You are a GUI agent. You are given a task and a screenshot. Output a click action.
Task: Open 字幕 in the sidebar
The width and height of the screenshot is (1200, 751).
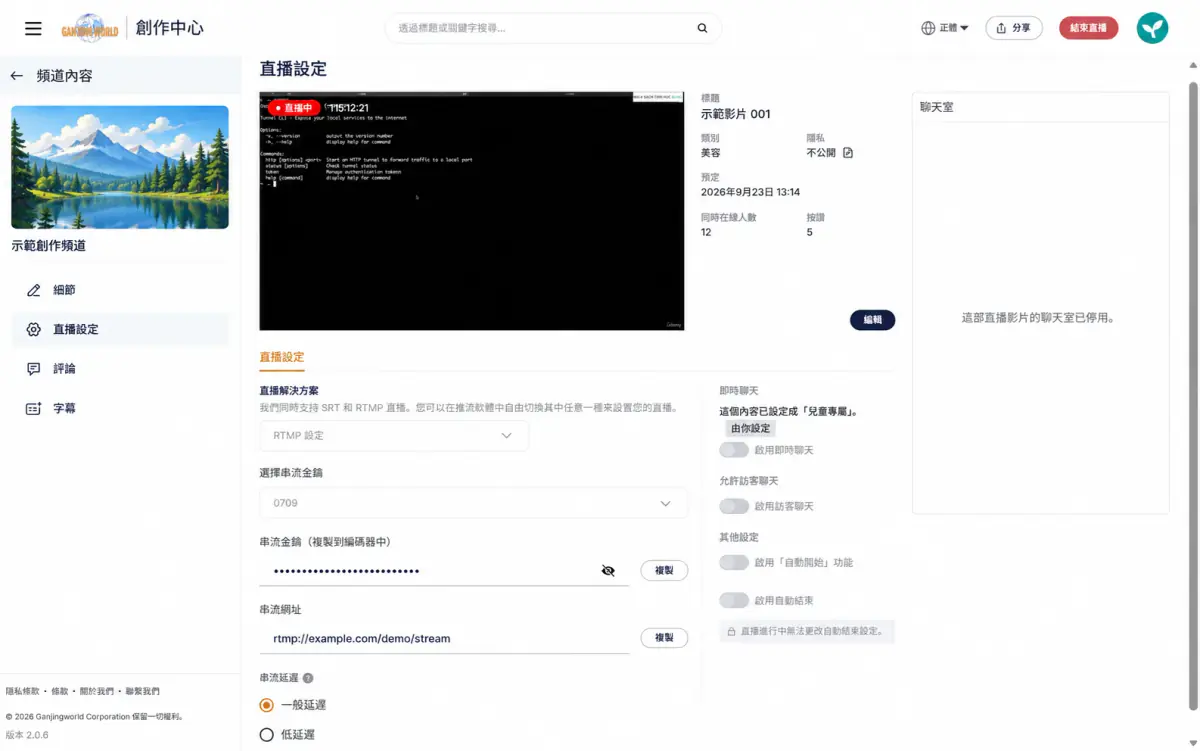120,409
